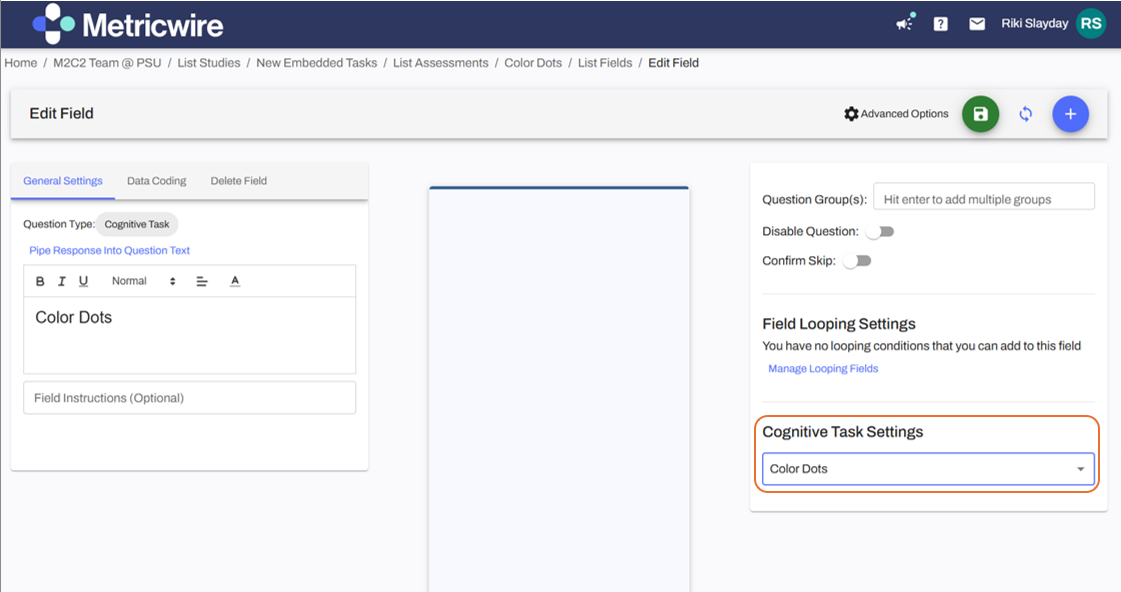Open the mail envelope icon
The height and width of the screenshot is (592, 1121).
(x=977, y=24)
